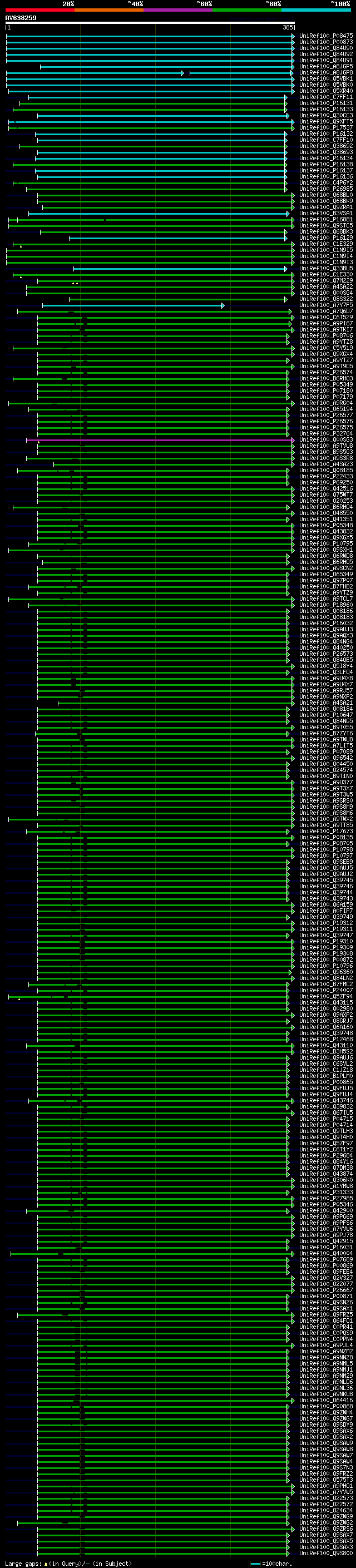The height and width of the screenshot is (1568, 356).
Task: Click the purple segment of the identity color scale
Action: point(177,10)
